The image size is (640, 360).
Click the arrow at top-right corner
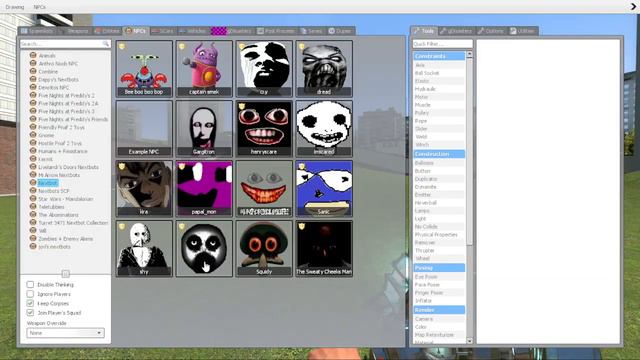pyautogui.click(x=634, y=7)
